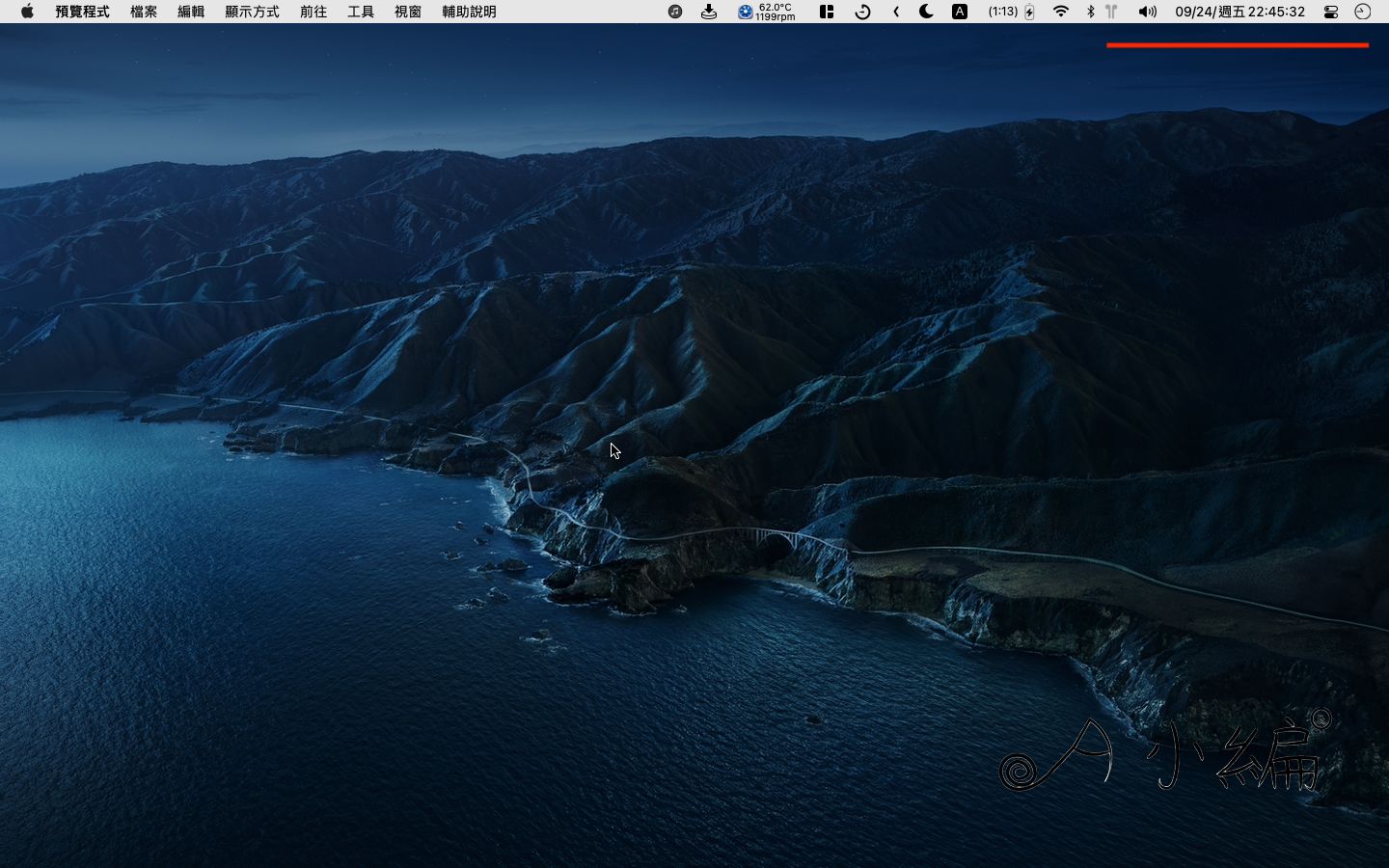Open the Bluetooth menu
Screen dimensions: 1389x868
tap(1091, 12)
